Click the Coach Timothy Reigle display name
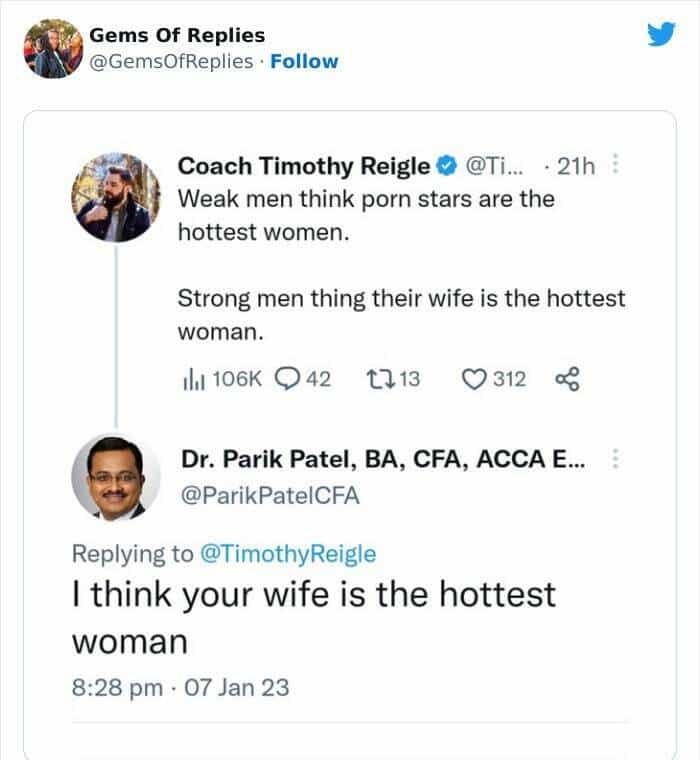The image size is (700, 760). pyautogui.click(x=304, y=165)
